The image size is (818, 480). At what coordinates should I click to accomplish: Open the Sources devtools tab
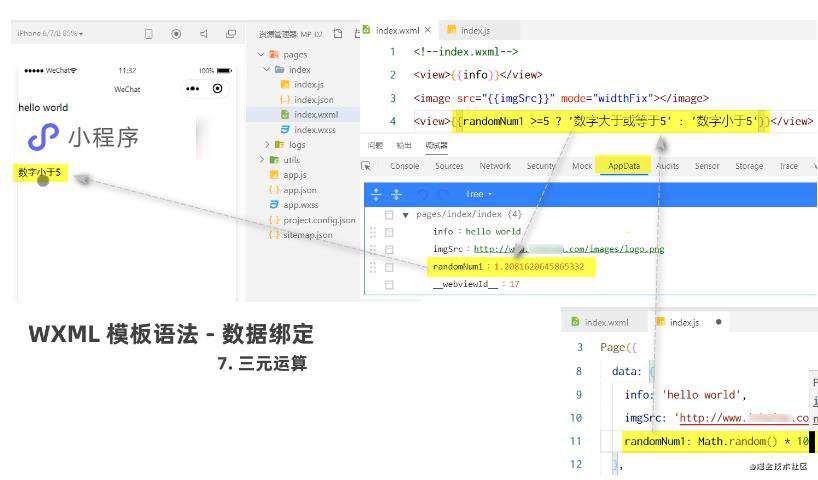pos(449,166)
